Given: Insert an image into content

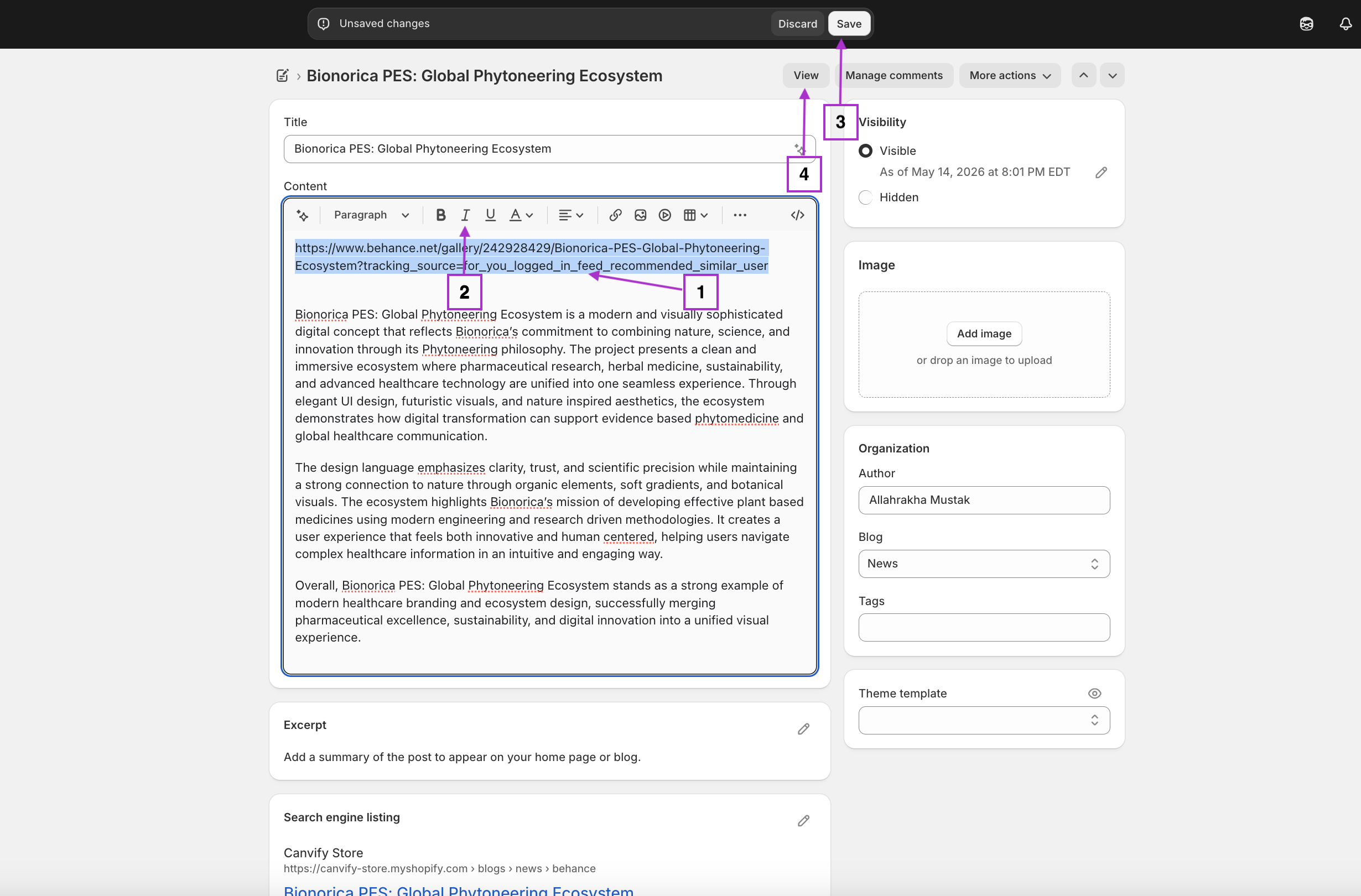Looking at the screenshot, I should click(x=640, y=215).
